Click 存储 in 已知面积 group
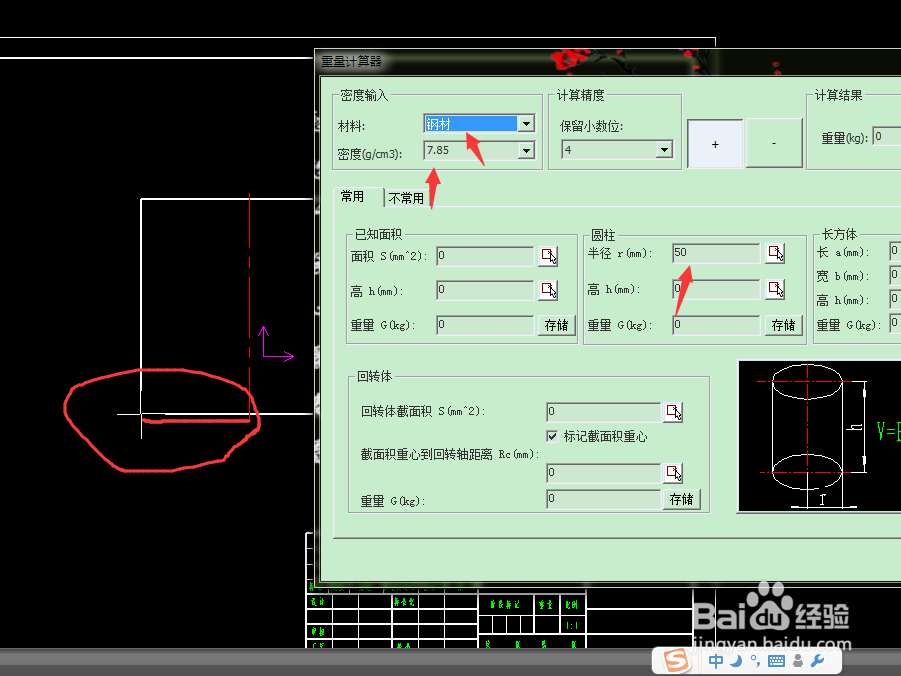Image resolution: width=901 pixels, height=676 pixels. click(x=556, y=325)
